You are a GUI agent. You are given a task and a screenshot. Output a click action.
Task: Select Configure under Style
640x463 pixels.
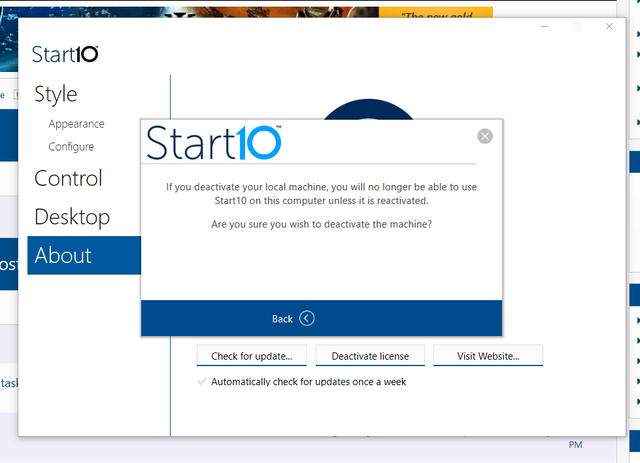71,147
